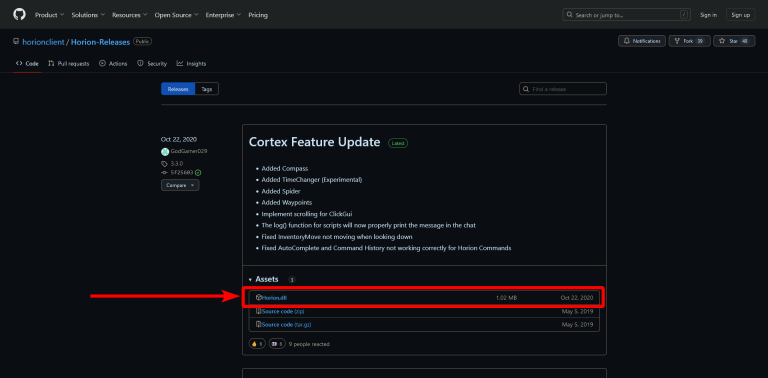Open the 3.3.0 tag link
Screen dimensions: 768x378
tap(177, 164)
